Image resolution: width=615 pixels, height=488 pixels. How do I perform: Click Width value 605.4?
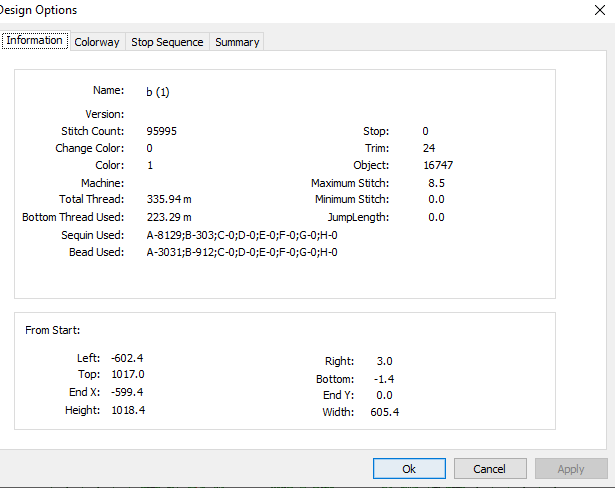click(x=384, y=412)
